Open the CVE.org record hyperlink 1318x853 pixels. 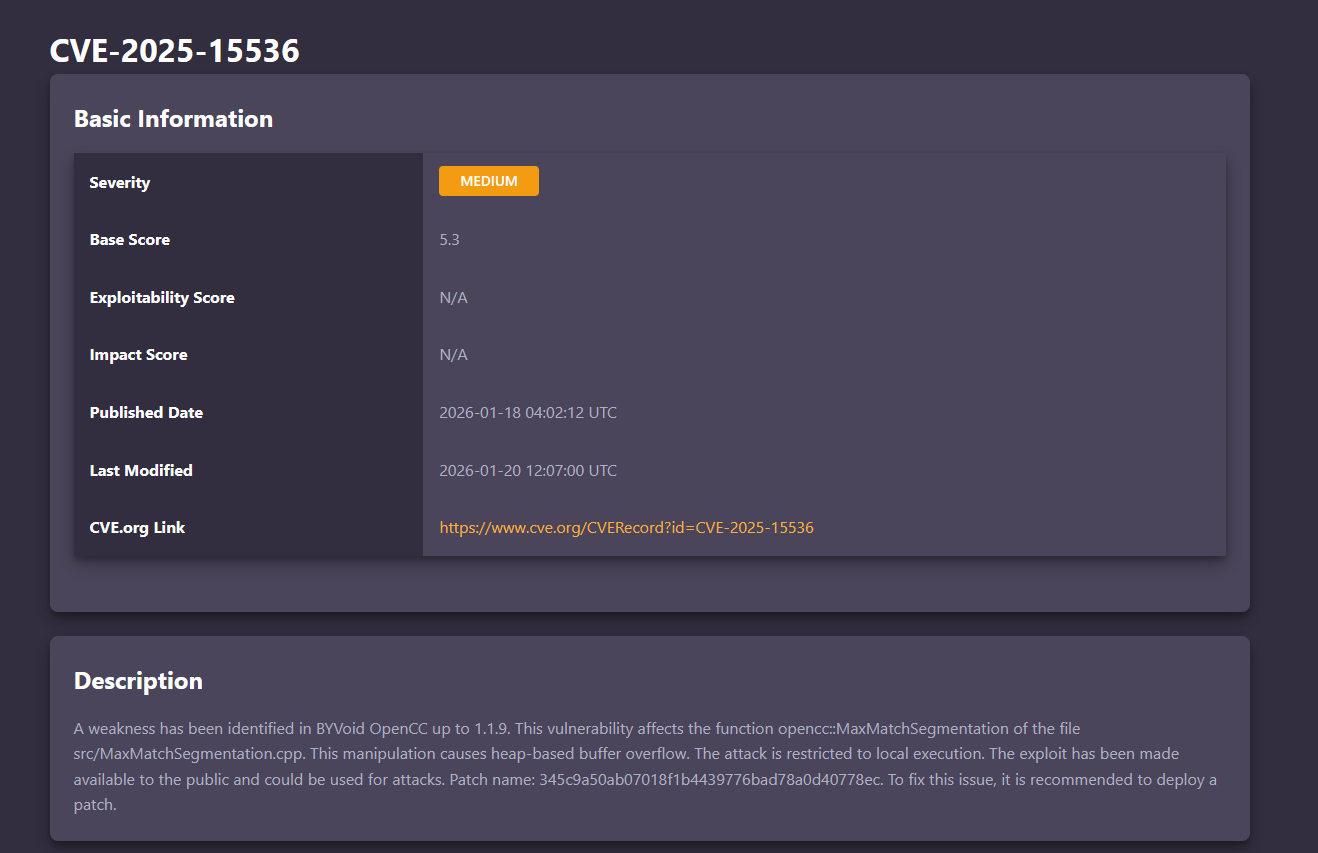coord(626,527)
